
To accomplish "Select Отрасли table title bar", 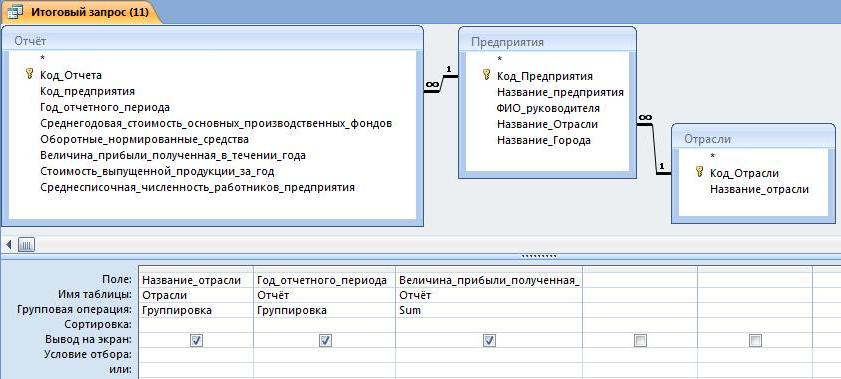I will [x=753, y=139].
